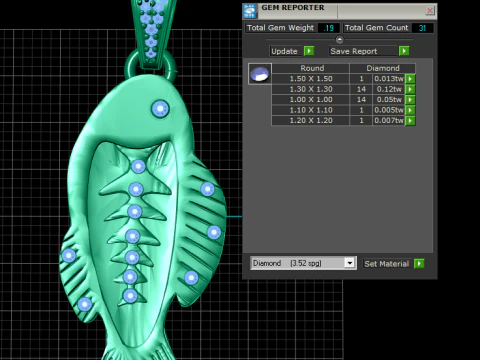The height and width of the screenshot is (360, 480).
Task: Click the green arrow next to Set Material
Action: 419,264
